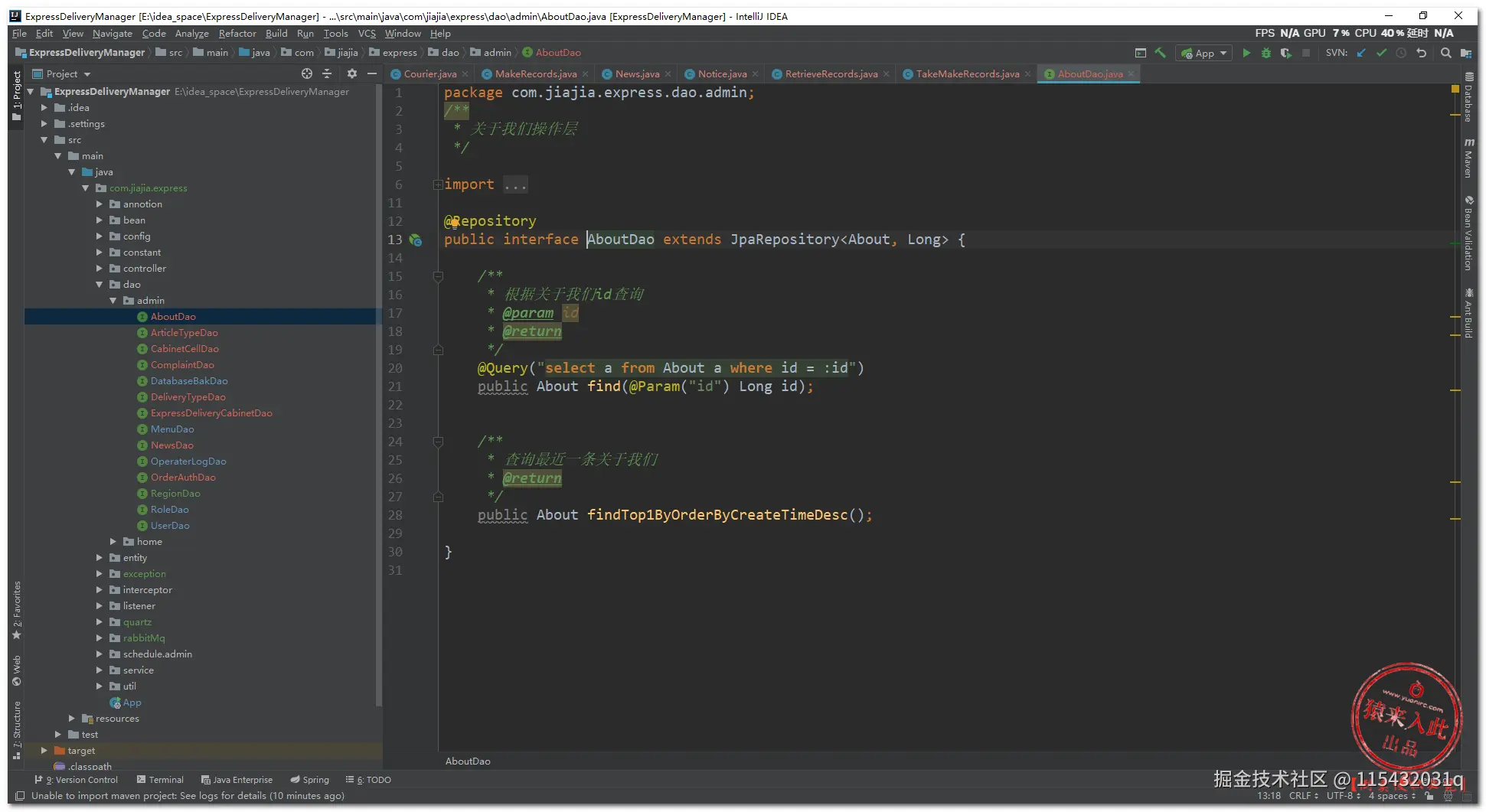
Task: Toggle the Terminal tool window
Action: pyautogui.click(x=160, y=780)
